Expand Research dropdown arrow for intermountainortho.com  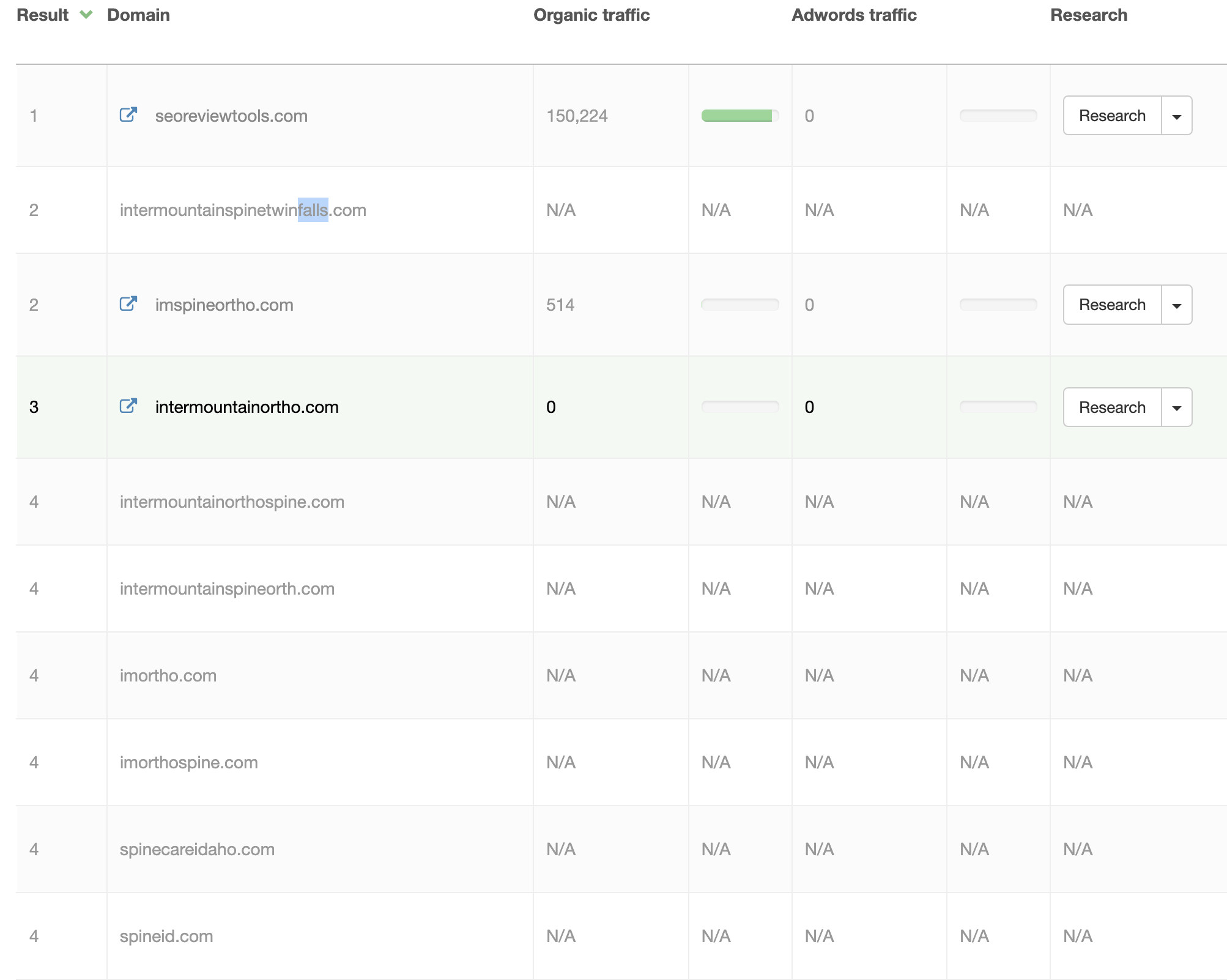coord(1176,408)
